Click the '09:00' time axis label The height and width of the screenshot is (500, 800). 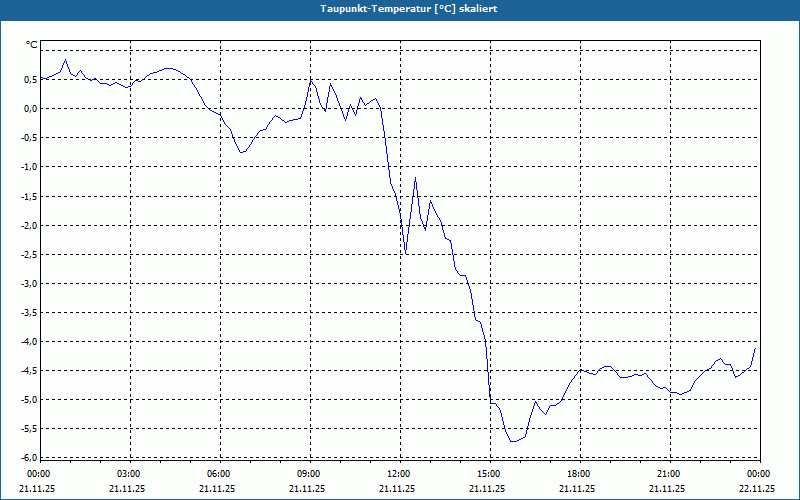(x=309, y=474)
